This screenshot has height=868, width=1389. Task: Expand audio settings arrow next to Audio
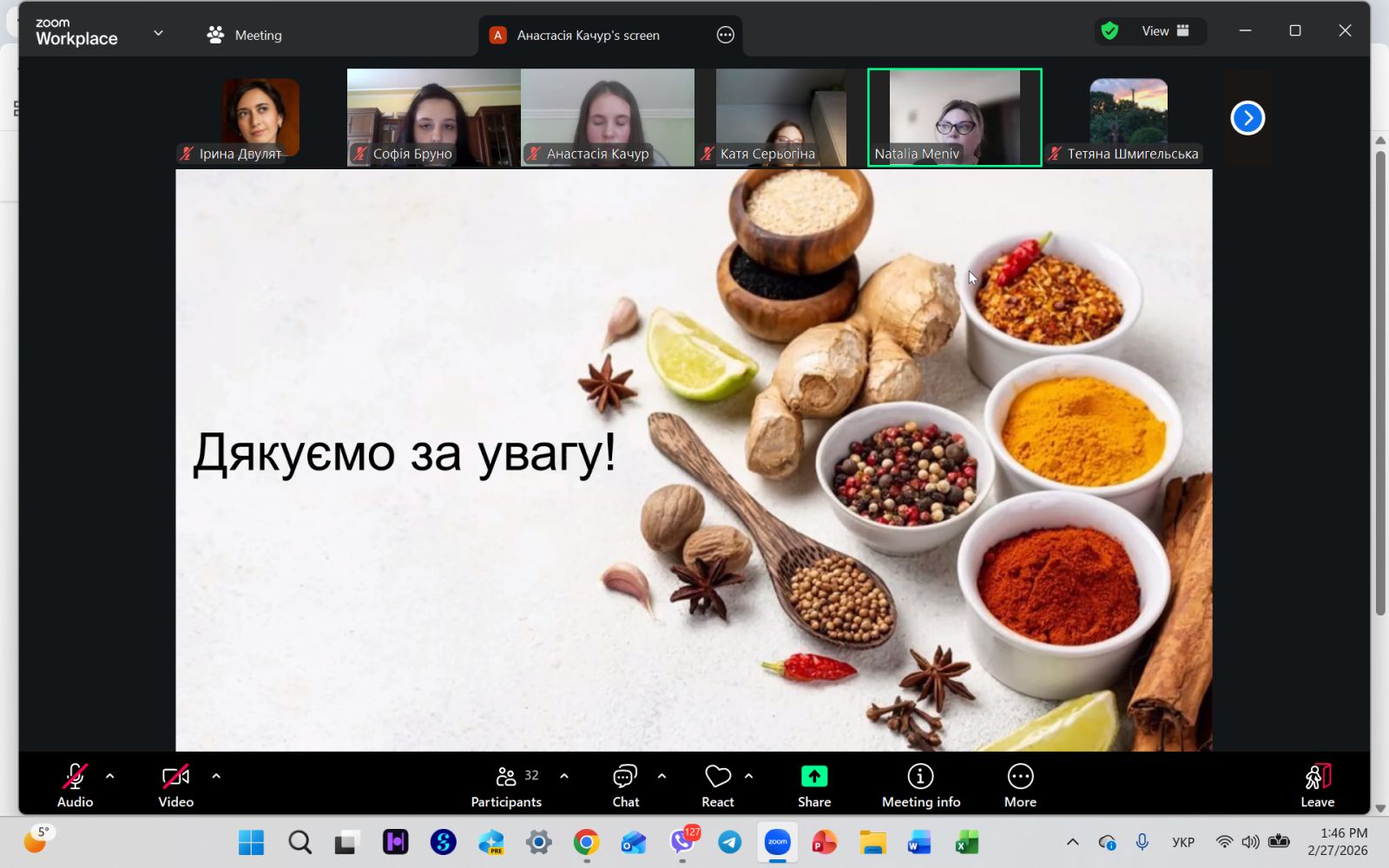click(x=110, y=776)
